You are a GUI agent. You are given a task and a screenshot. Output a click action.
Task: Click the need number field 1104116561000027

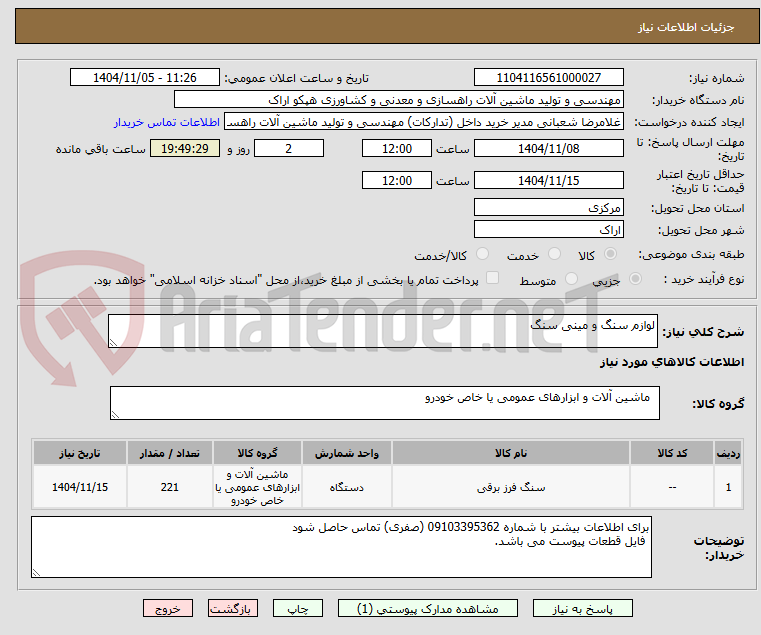548,78
